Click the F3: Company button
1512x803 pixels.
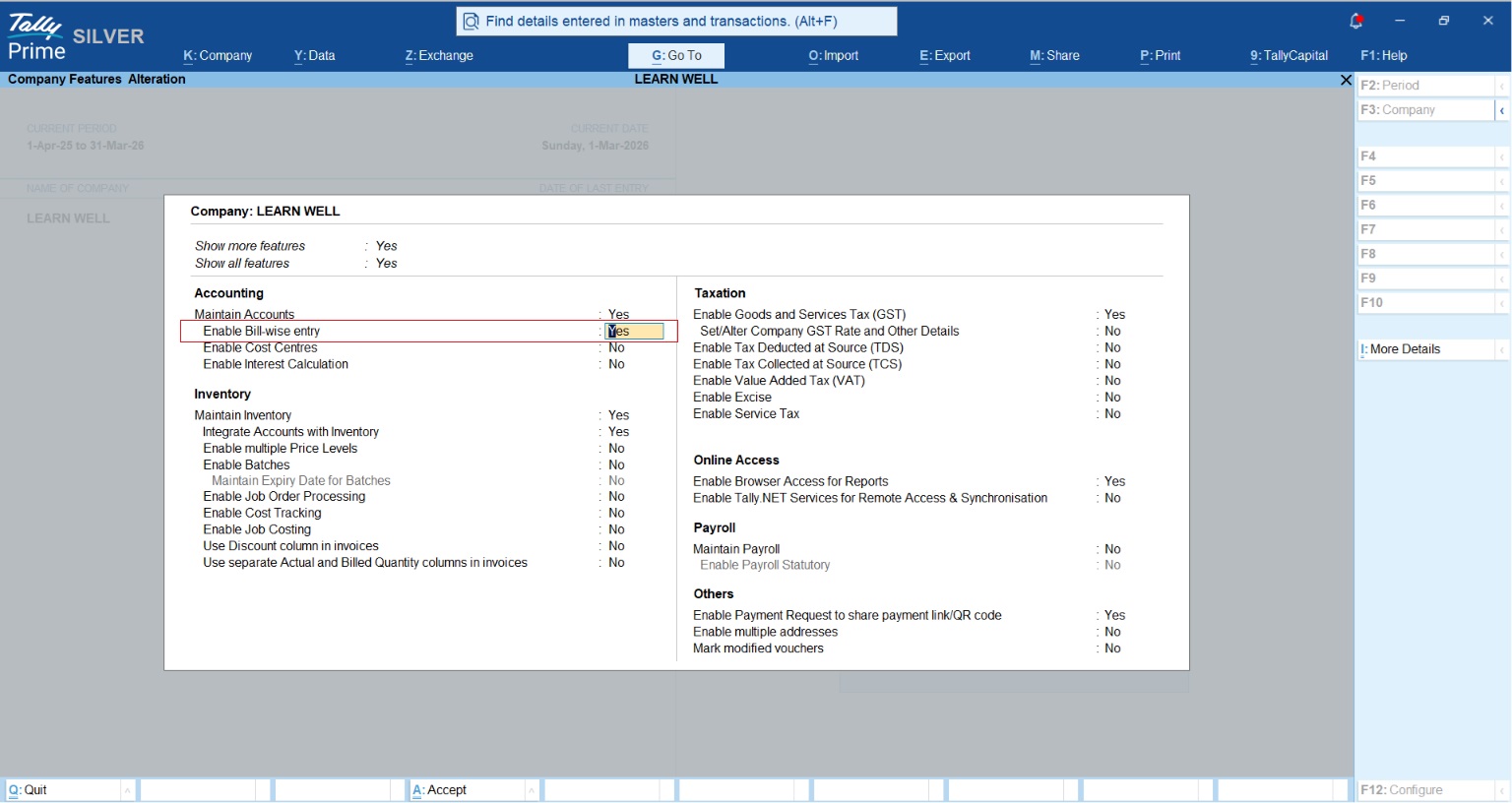[1425, 110]
